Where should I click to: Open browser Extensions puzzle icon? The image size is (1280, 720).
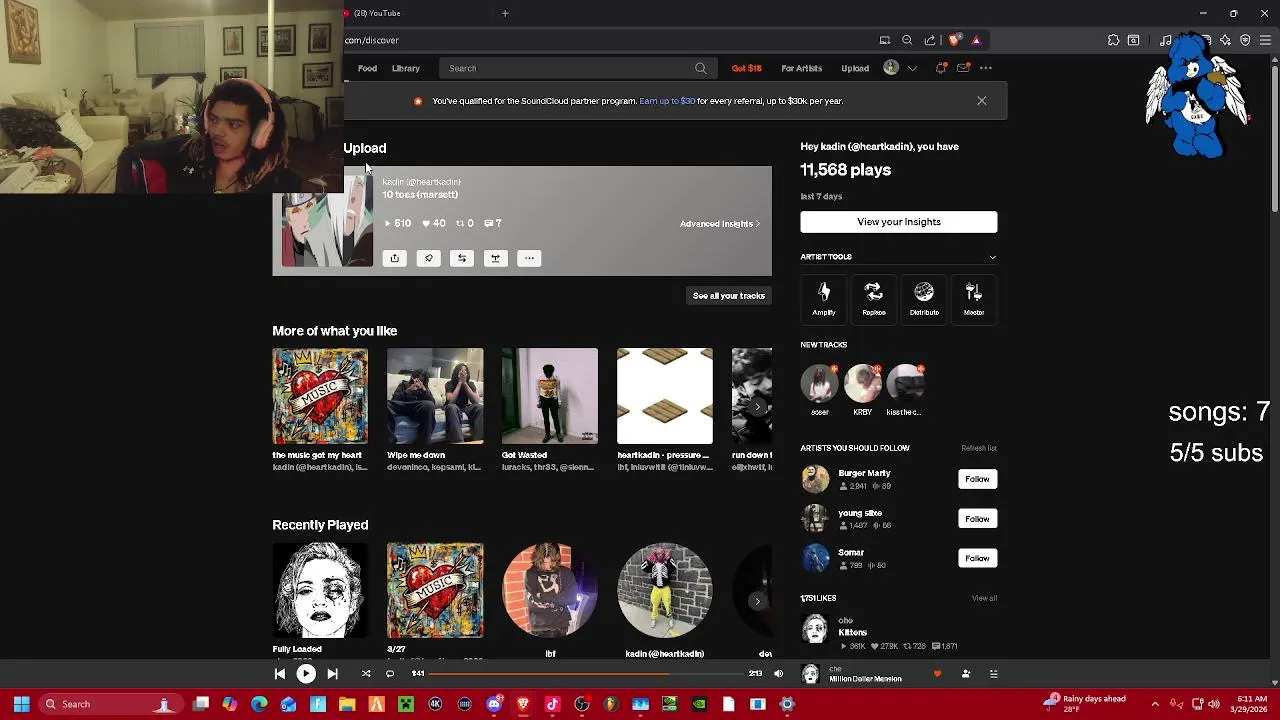point(1113,40)
